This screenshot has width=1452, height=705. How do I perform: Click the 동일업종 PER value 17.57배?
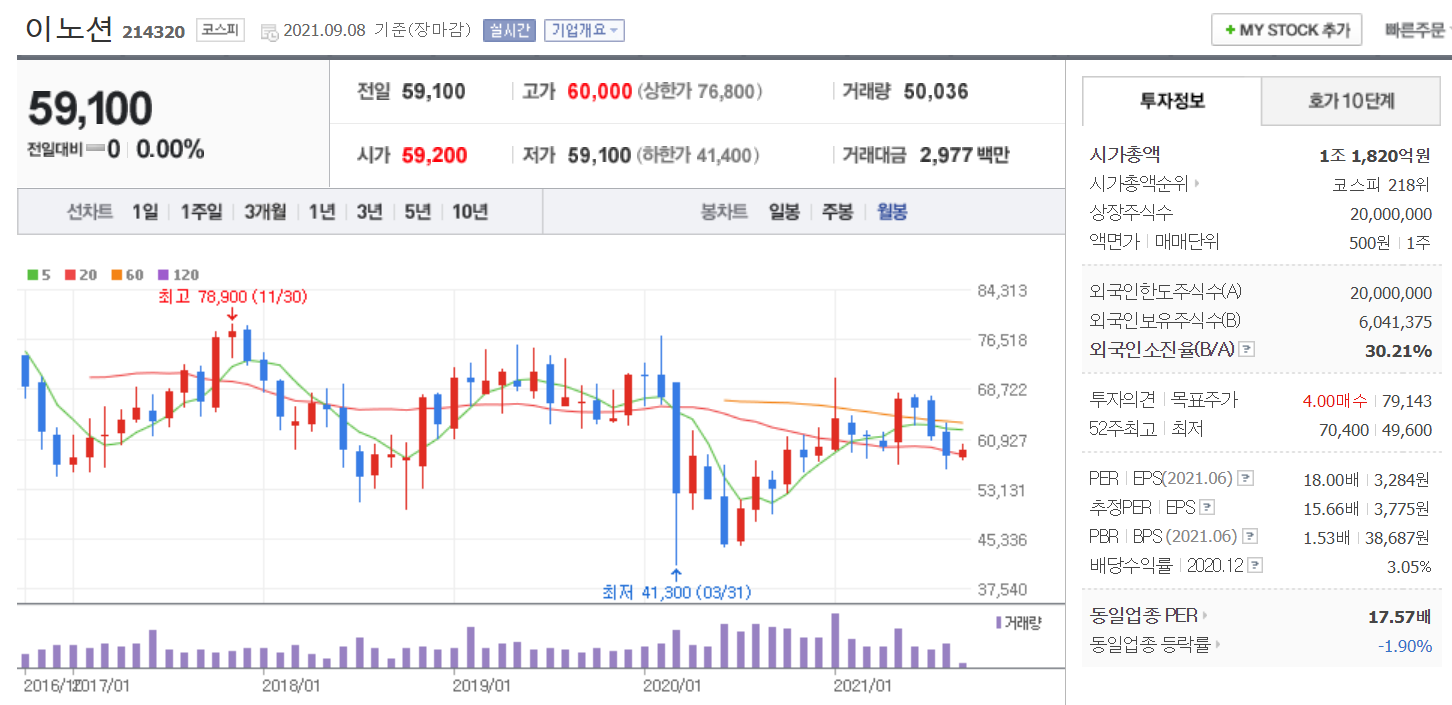[1399, 616]
